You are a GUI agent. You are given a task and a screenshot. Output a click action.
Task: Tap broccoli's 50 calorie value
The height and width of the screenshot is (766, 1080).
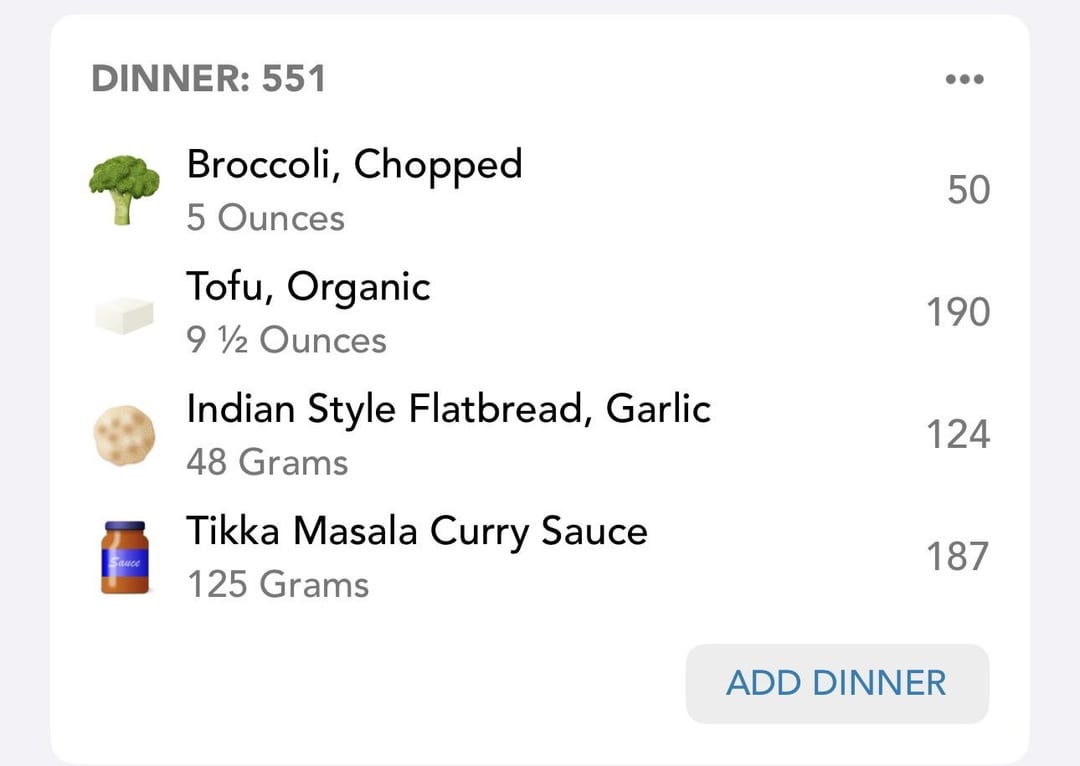[x=968, y=189]
